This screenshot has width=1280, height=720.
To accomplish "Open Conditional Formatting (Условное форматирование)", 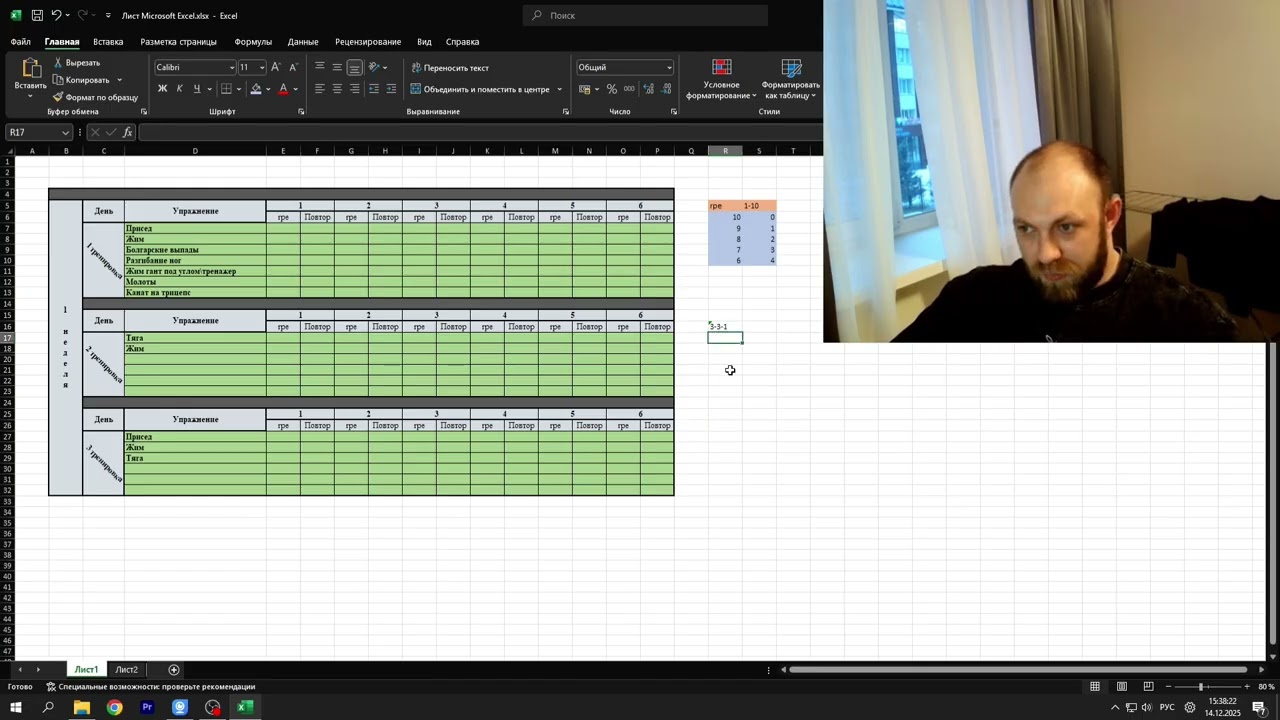I will click(722, 78).
